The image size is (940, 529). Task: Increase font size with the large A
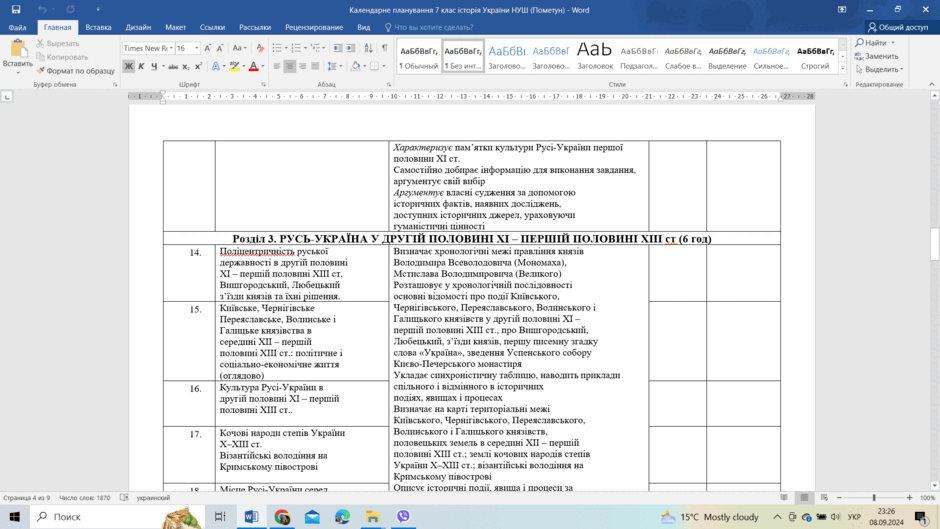207,48
